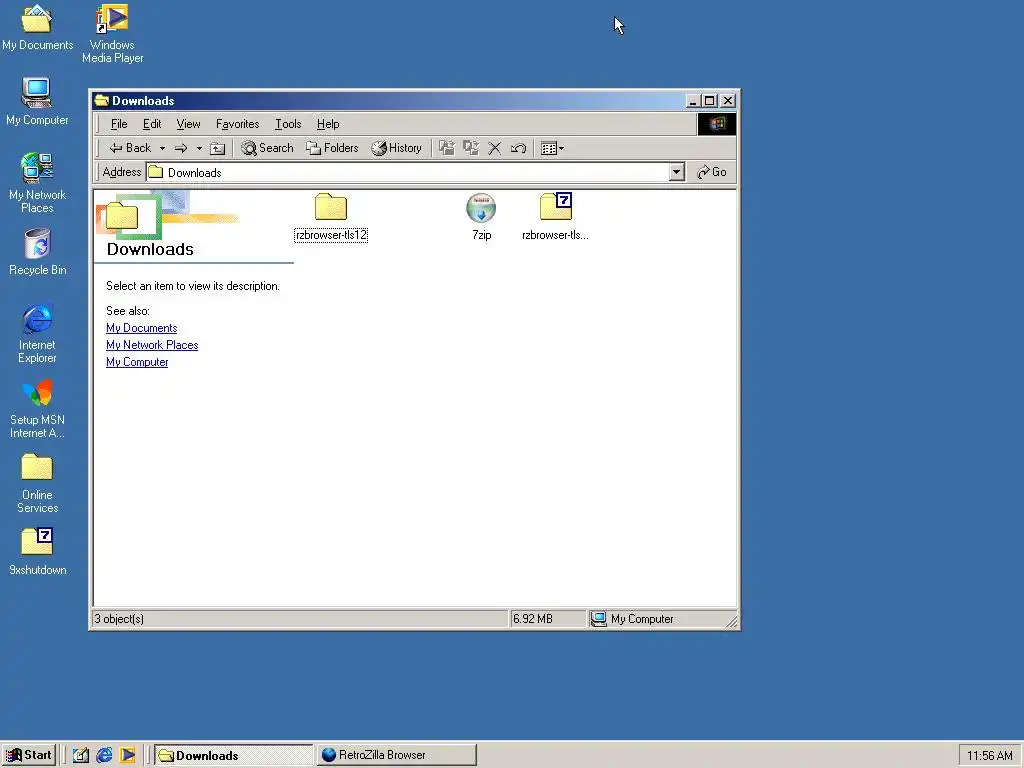
Task: Click the Windows logo throbber
Action: pyautogui.click(x=717, y=124)
